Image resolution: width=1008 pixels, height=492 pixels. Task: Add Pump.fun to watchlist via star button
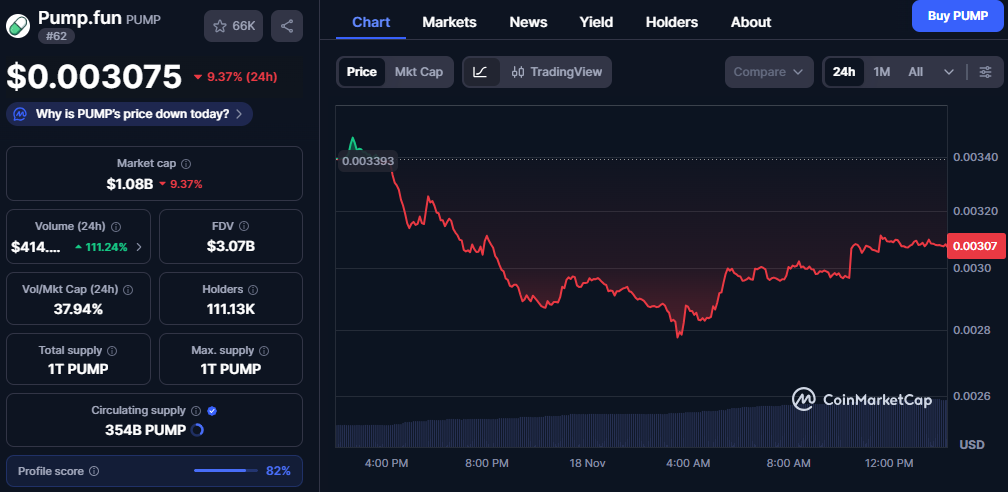[233, 26]
